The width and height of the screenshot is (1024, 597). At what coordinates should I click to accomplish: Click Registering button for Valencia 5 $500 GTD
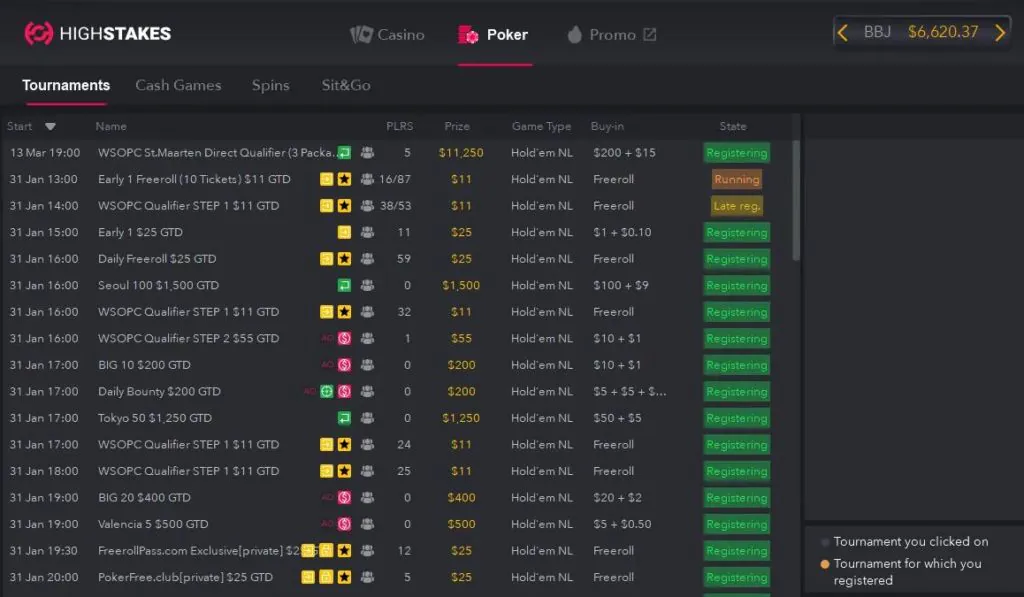pyautogui.click(x=736, y=524)
